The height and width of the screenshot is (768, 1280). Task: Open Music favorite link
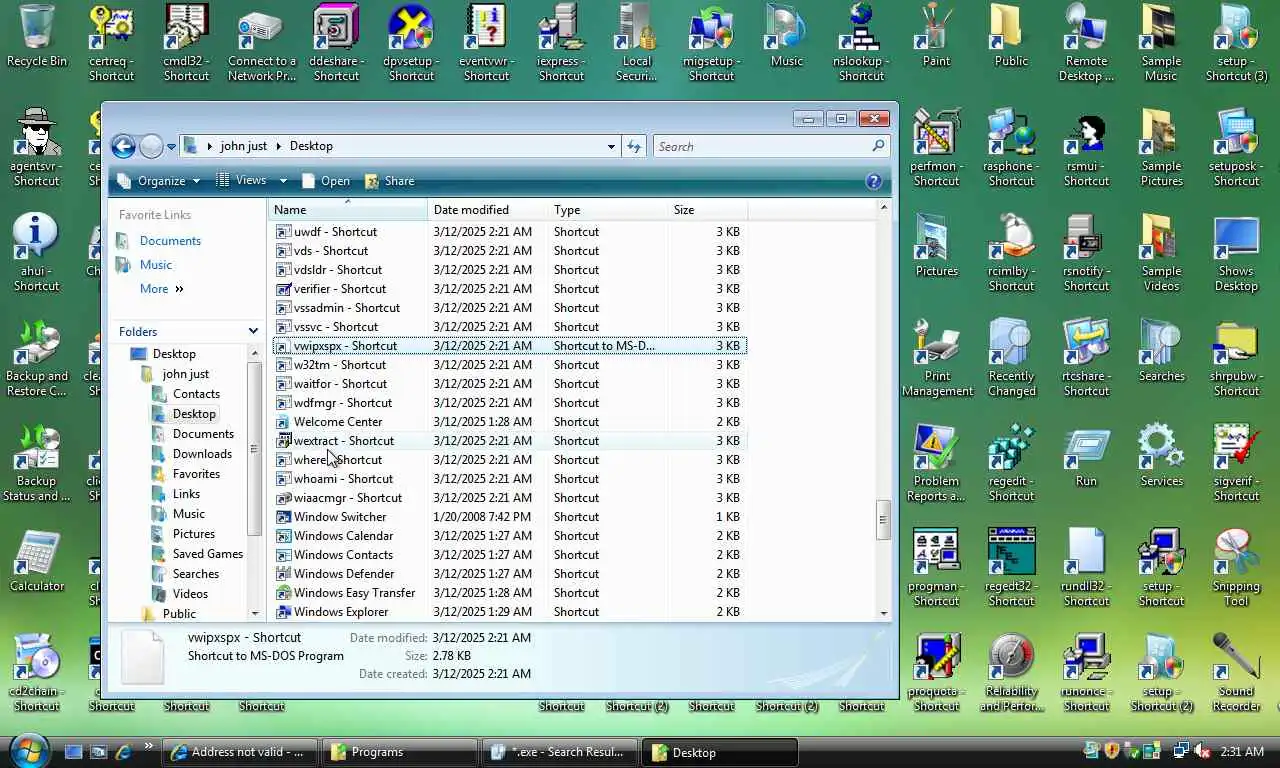155,265
